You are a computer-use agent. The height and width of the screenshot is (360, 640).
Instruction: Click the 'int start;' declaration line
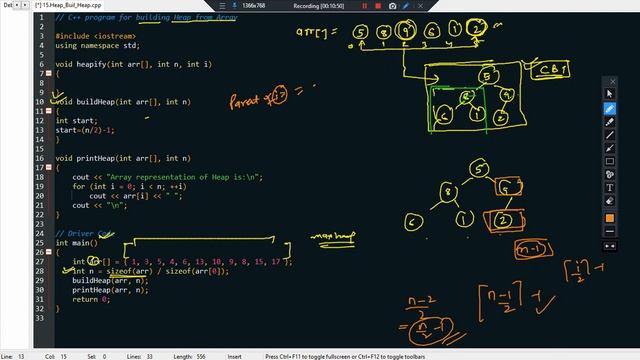pyautogui.click(x=77, y=120)
